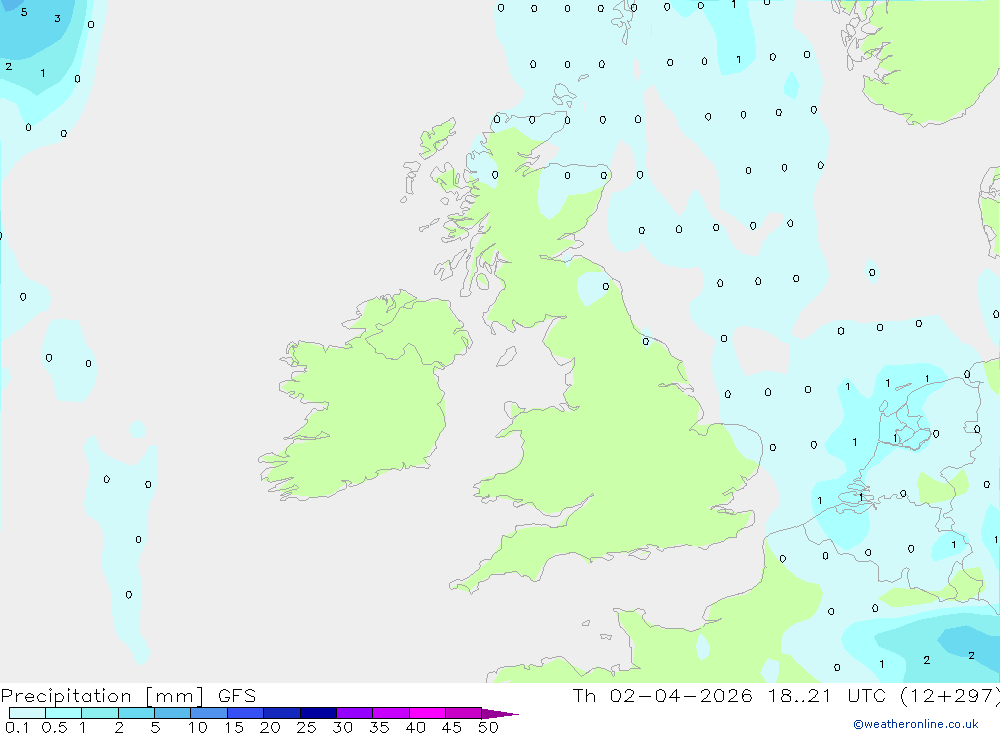
Task: Click the 'Precipitation [mm]' title text
Action: [103, 696]
